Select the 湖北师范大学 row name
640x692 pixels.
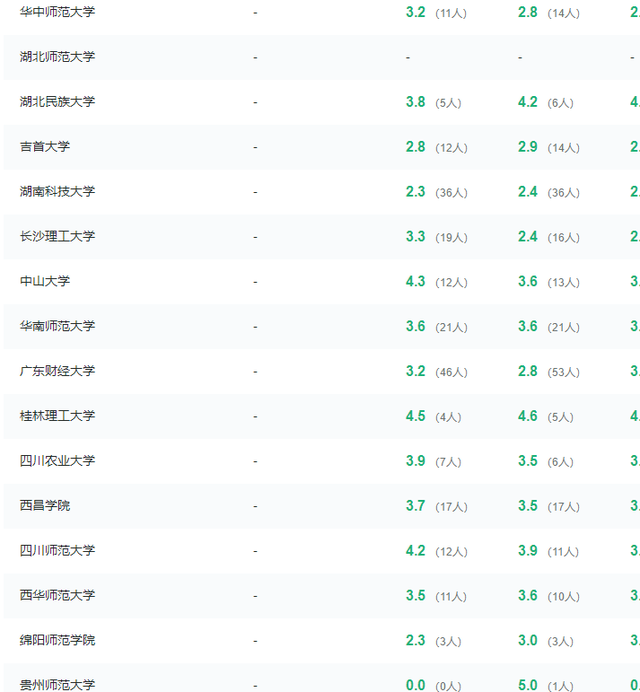coord(57,57)
